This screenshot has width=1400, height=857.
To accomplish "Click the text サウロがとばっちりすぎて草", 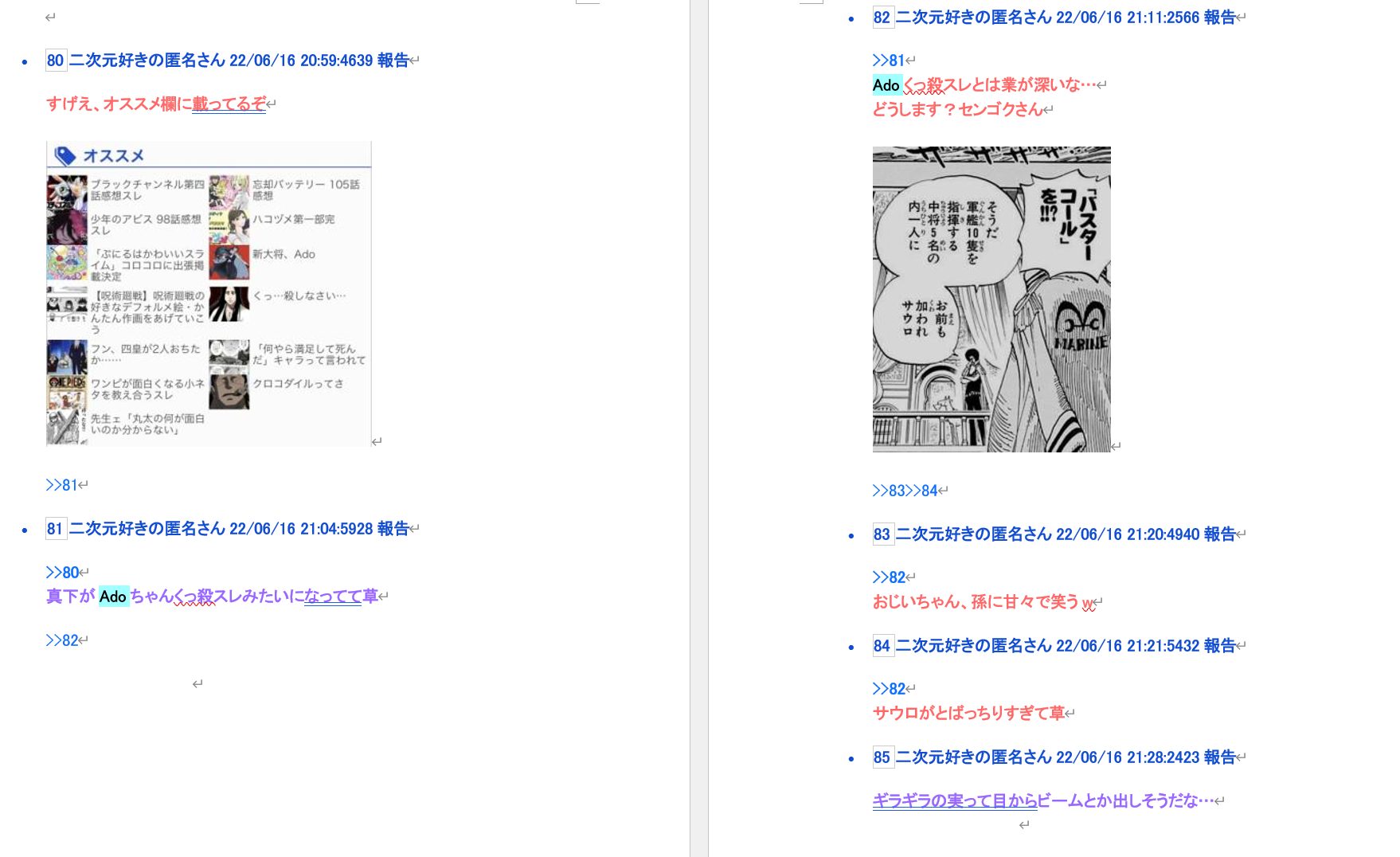I will click(x=969, y=713).
